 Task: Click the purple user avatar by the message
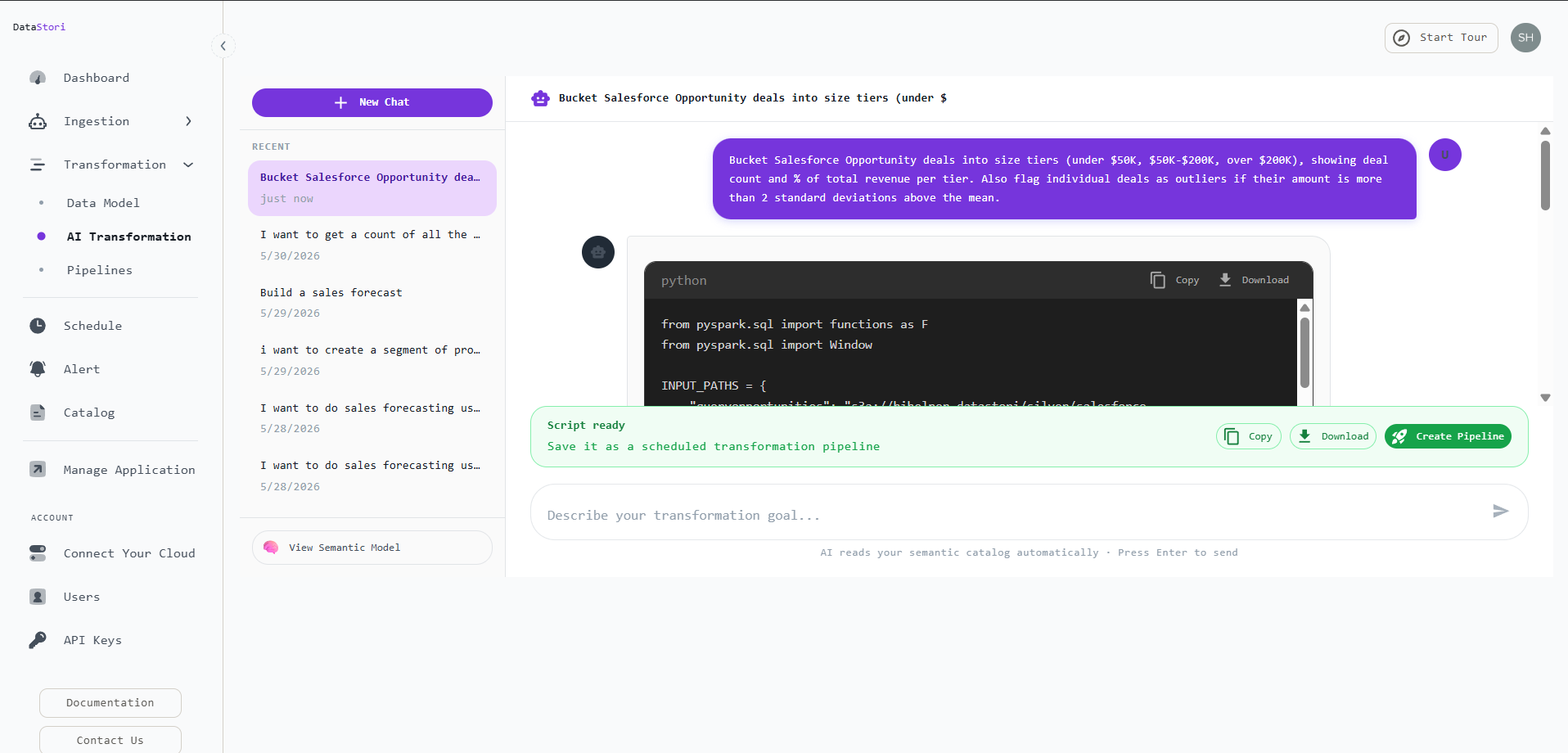tap(1445, 155)
